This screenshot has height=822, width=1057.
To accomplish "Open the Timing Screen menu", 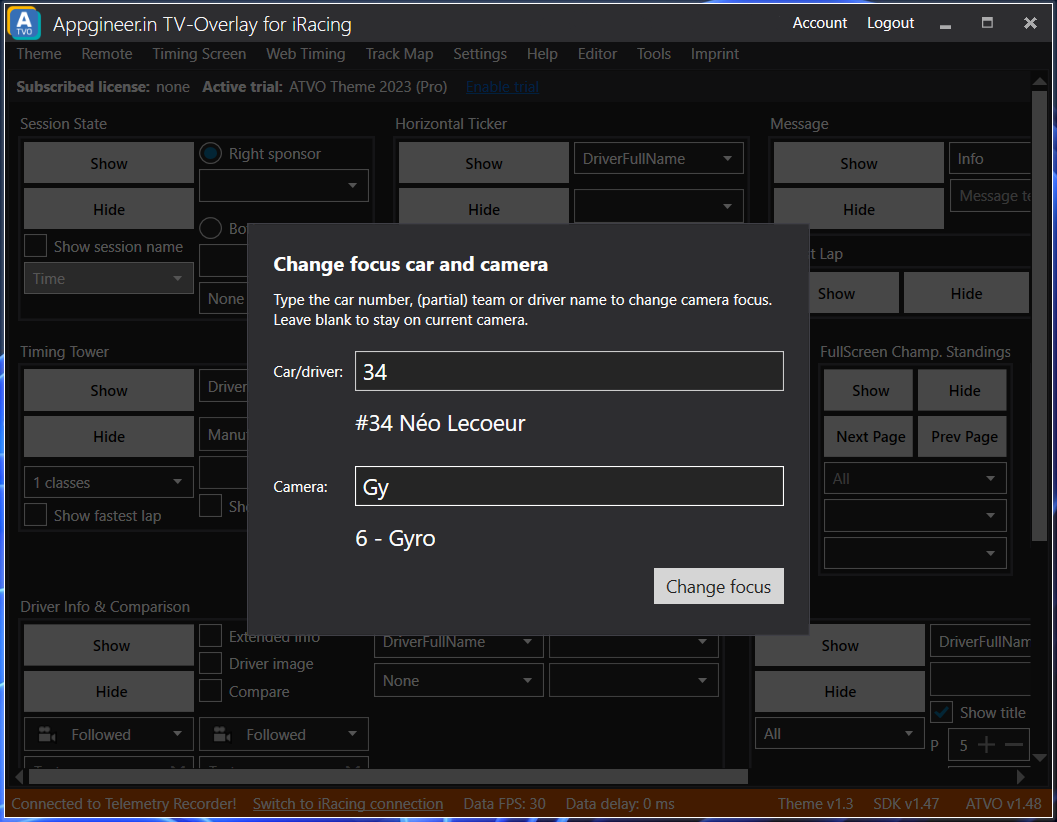I will pos(199,54).
